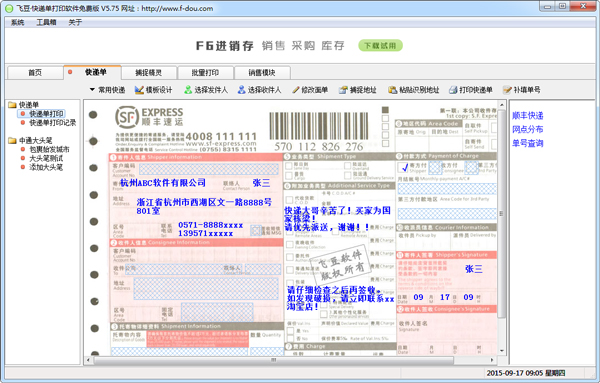Select 添加大头笔 tree item

pos(46,167)
